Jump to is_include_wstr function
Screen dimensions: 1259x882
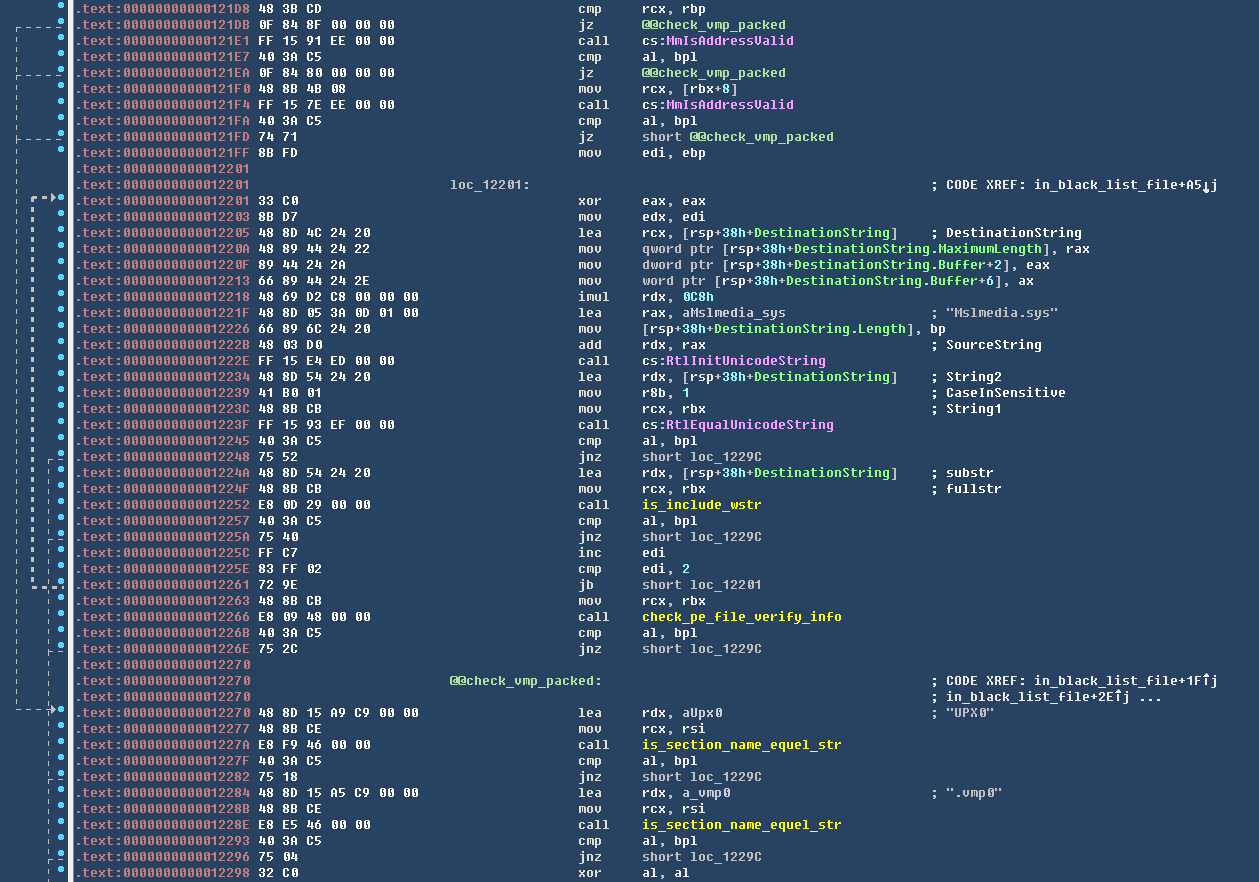tap(701, 505)
